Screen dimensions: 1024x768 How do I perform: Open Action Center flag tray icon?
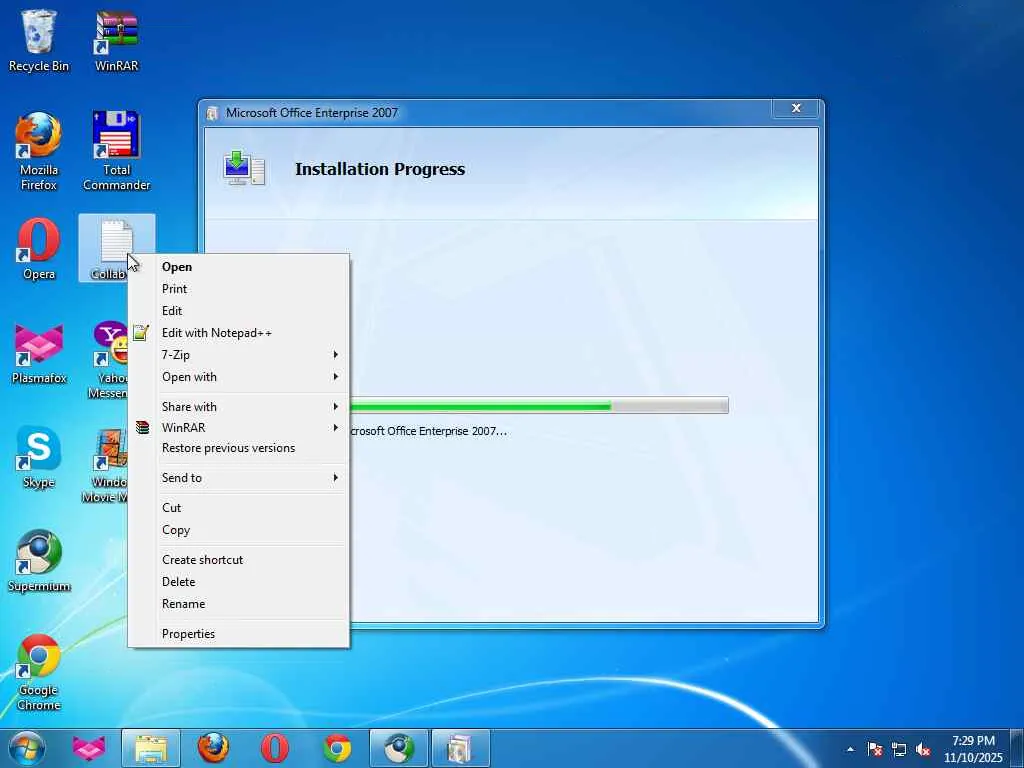point(874,749)
